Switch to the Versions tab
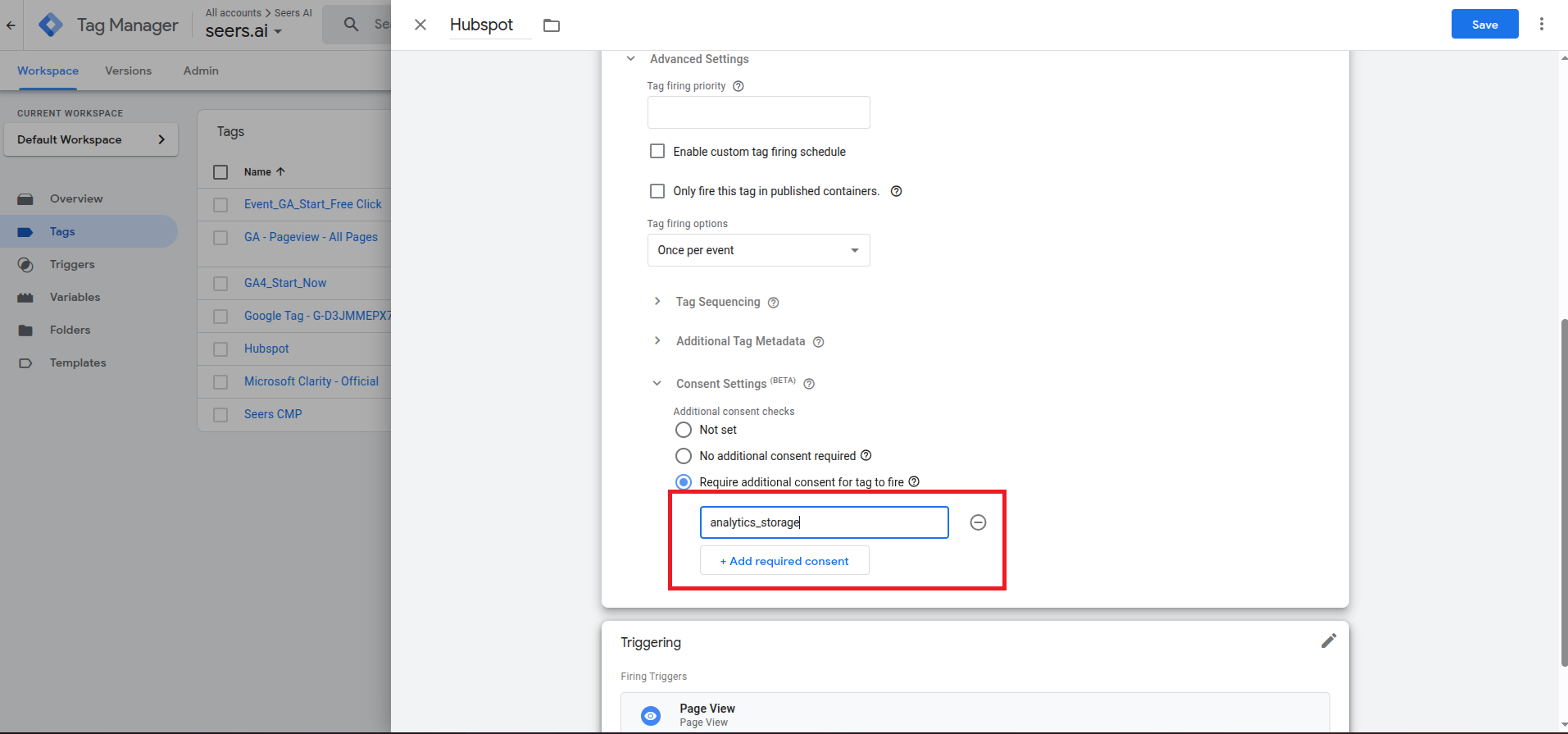The image size is (1568, 734). (x=129, y=71)
